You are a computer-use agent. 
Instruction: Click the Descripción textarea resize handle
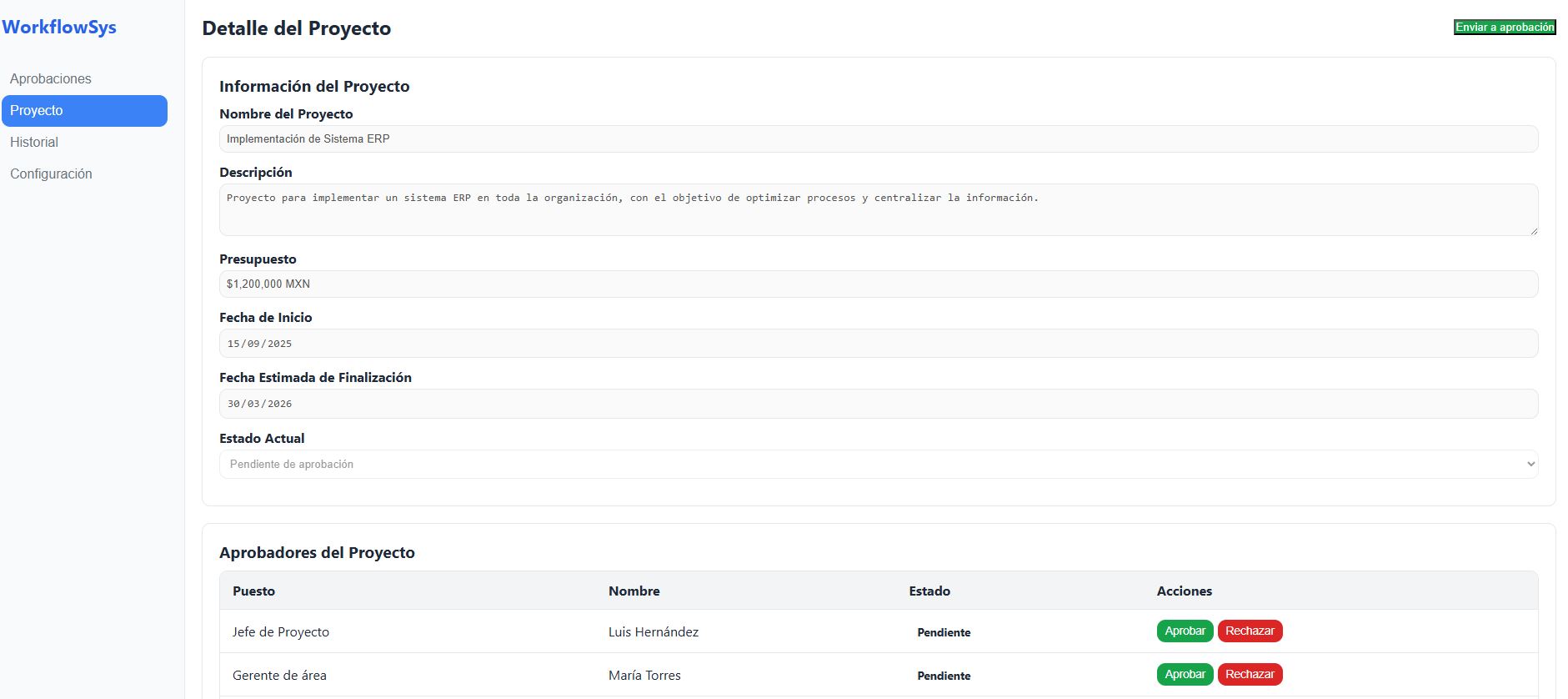click(x=1533, y=230)
